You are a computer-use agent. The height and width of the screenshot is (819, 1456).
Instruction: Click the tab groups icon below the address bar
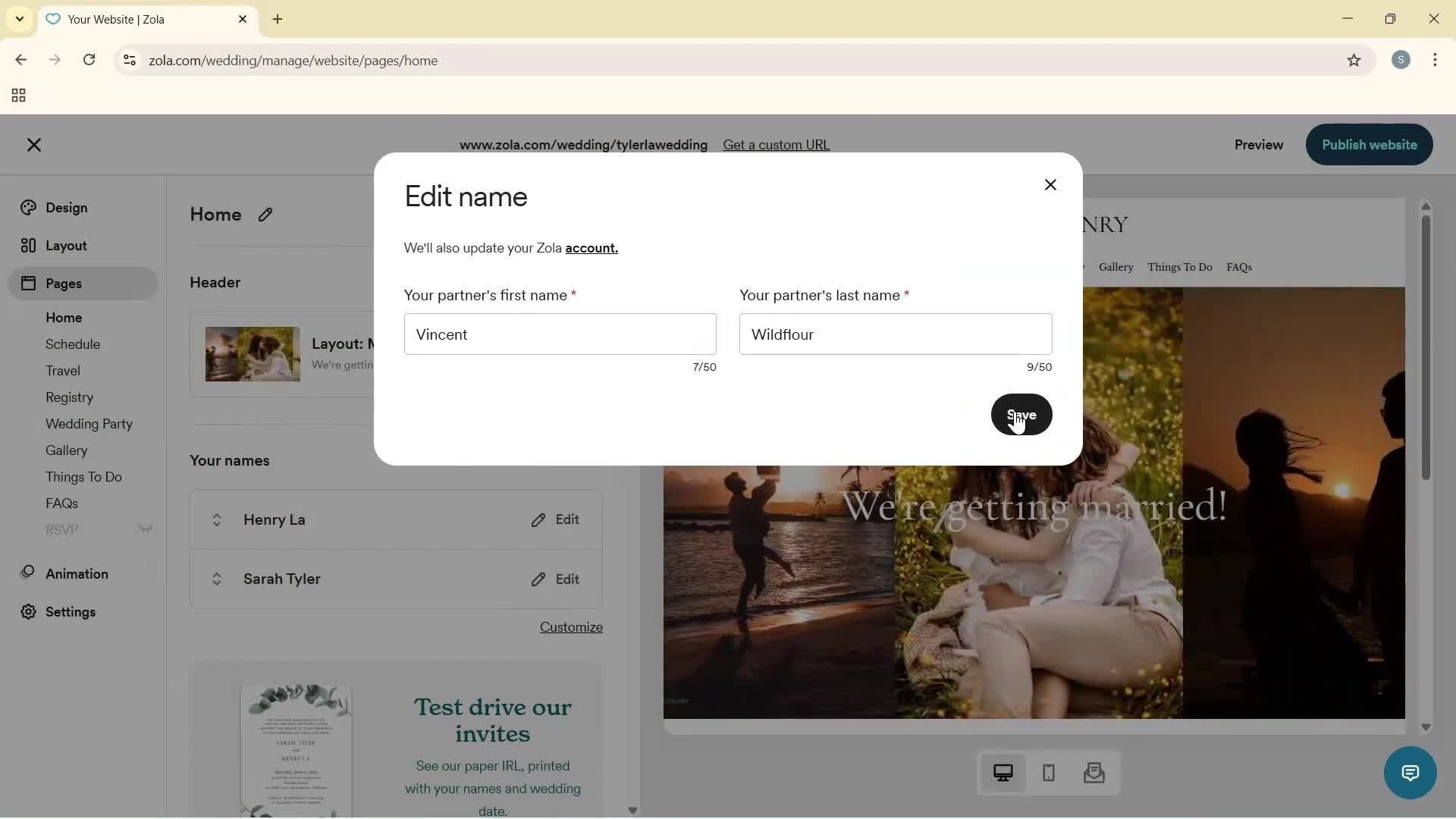(17, 95)
